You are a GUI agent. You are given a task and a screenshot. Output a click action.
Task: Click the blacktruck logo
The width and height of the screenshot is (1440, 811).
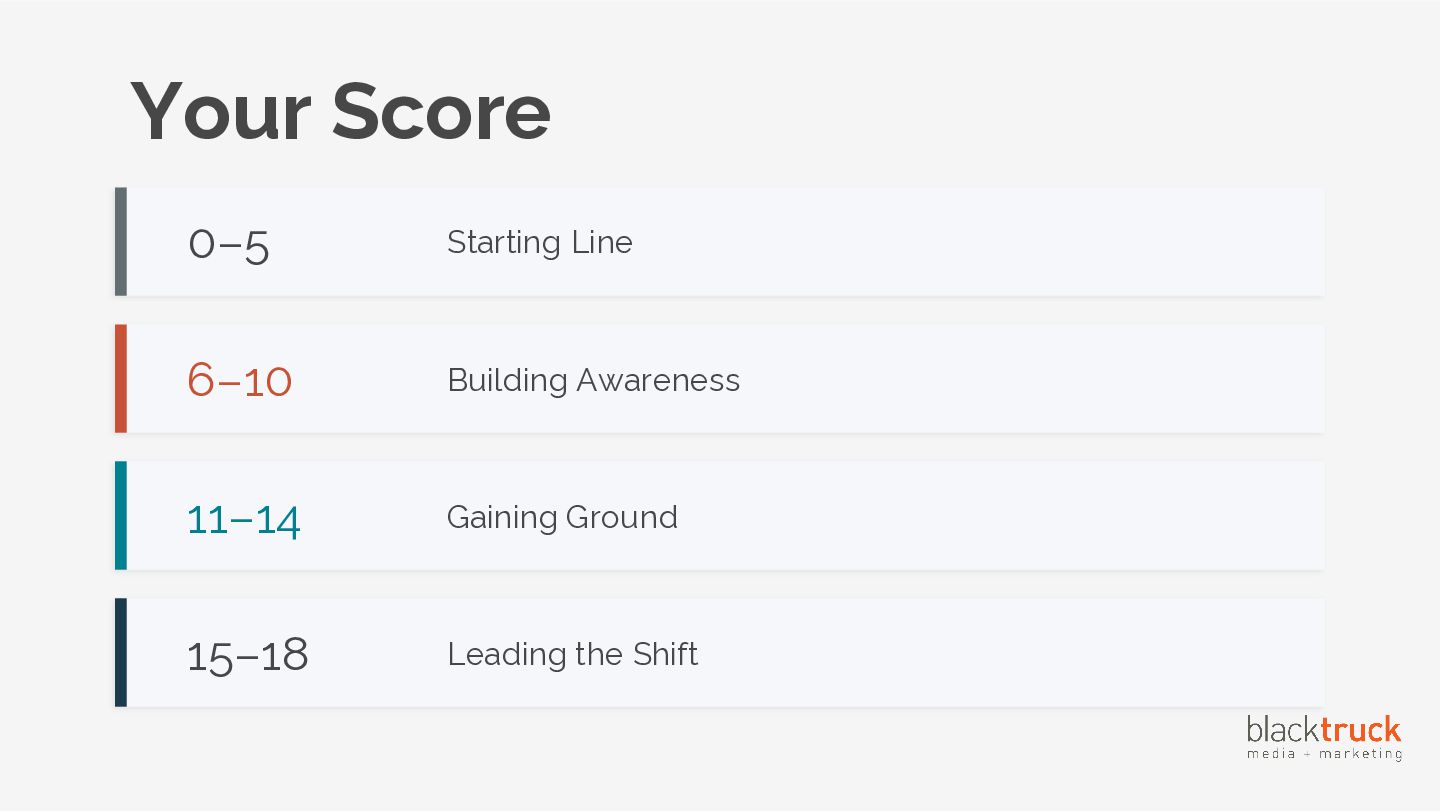[x=1324, y=737]
